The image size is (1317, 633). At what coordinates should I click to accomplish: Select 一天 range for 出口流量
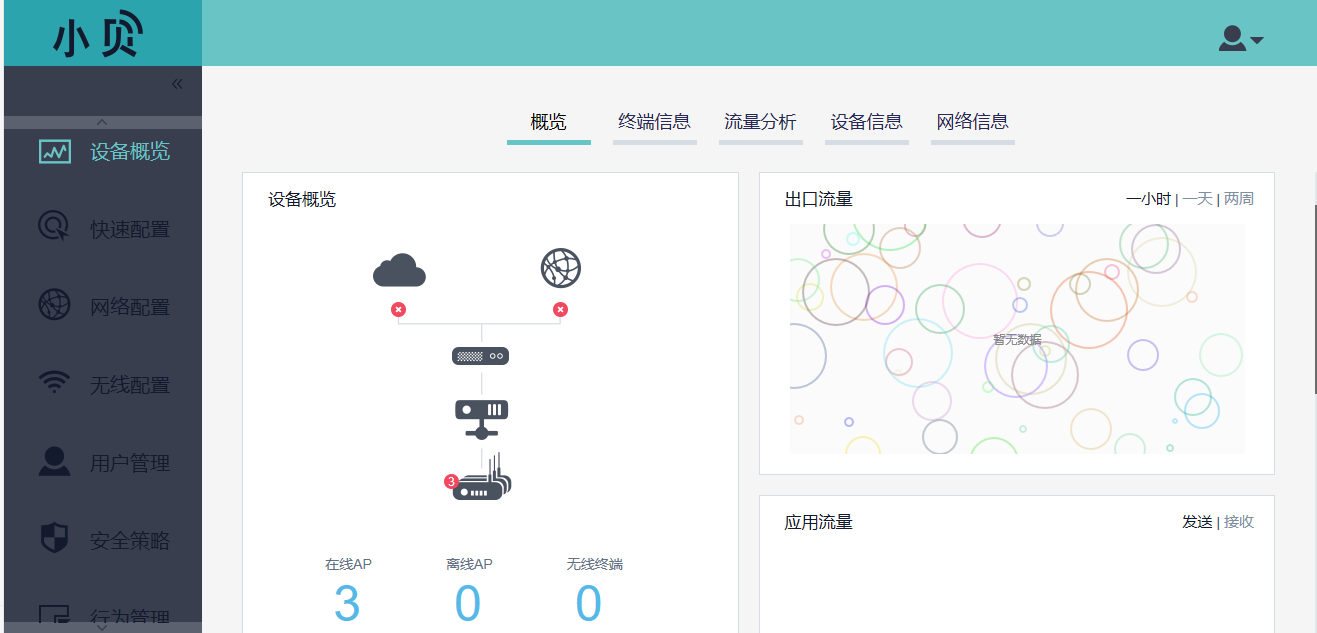click(1197, 199)
